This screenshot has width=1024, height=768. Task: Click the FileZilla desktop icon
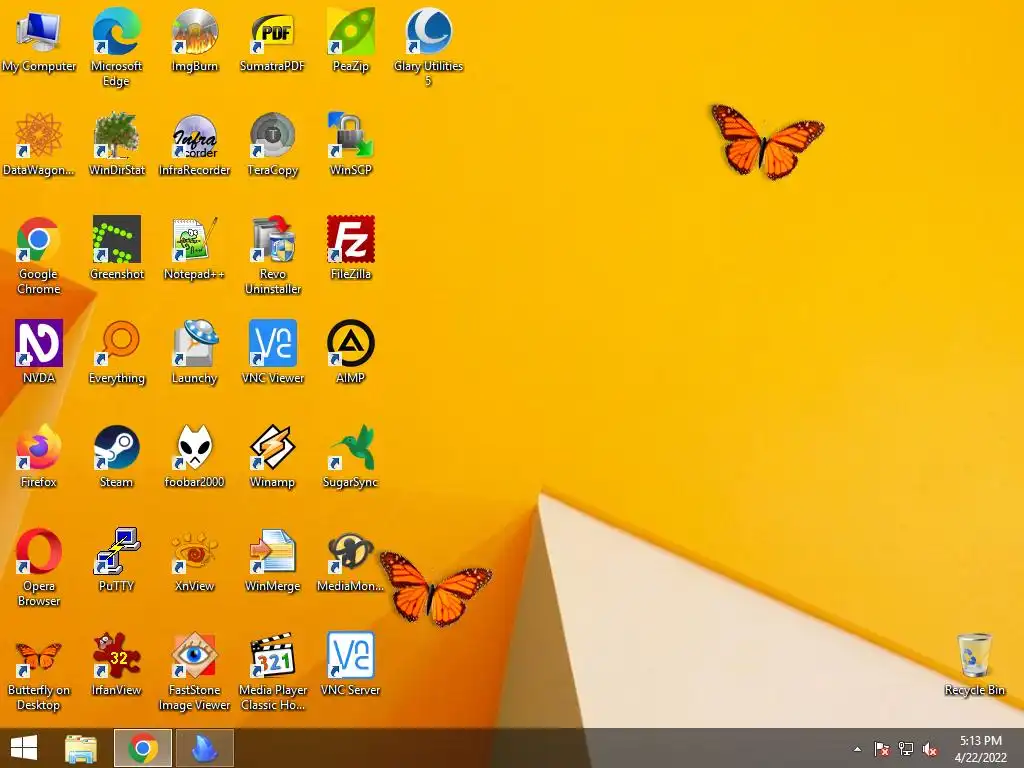[x=351, y=240]
